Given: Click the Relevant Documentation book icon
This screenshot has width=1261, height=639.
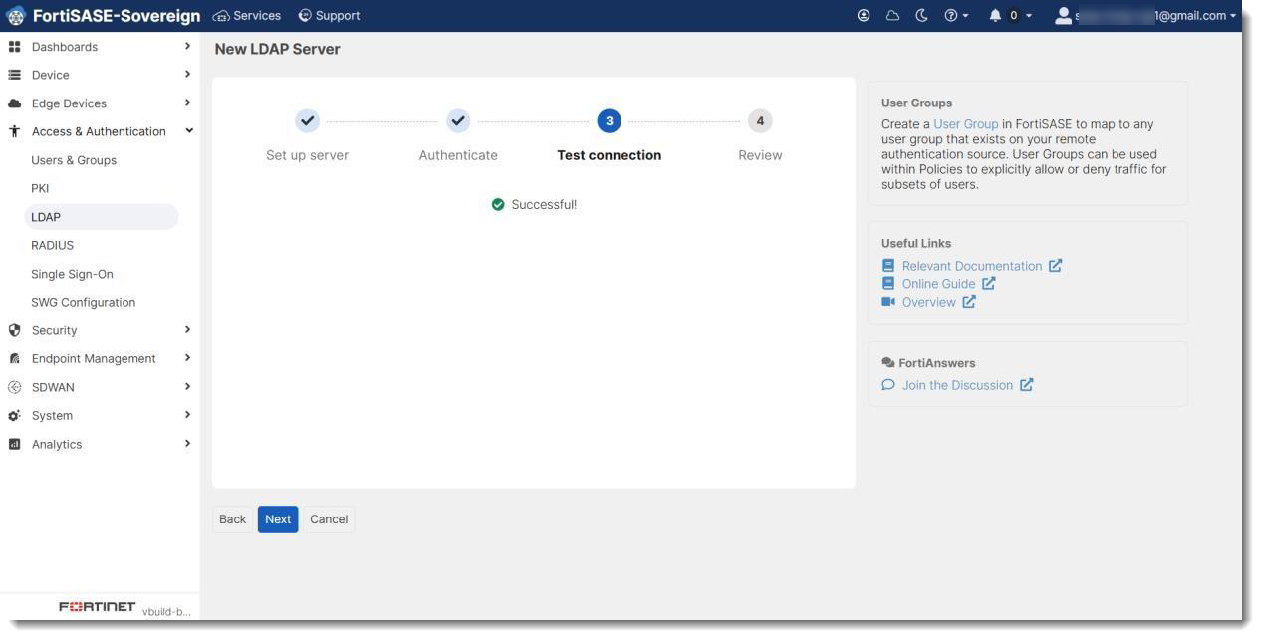Looking at the screenshot, I should click(x=888, y=266).
